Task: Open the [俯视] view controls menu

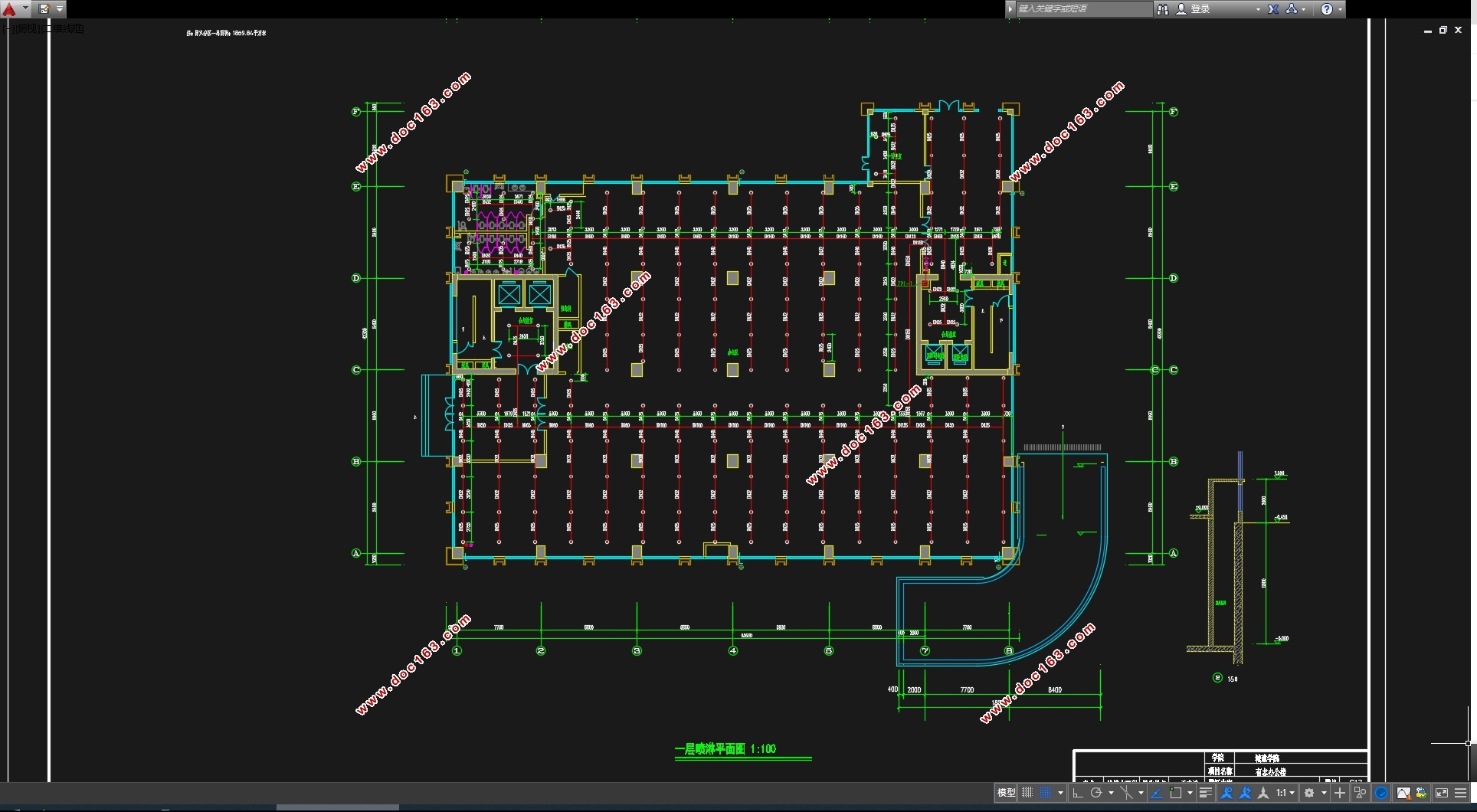Action: [x=28, y=28]
